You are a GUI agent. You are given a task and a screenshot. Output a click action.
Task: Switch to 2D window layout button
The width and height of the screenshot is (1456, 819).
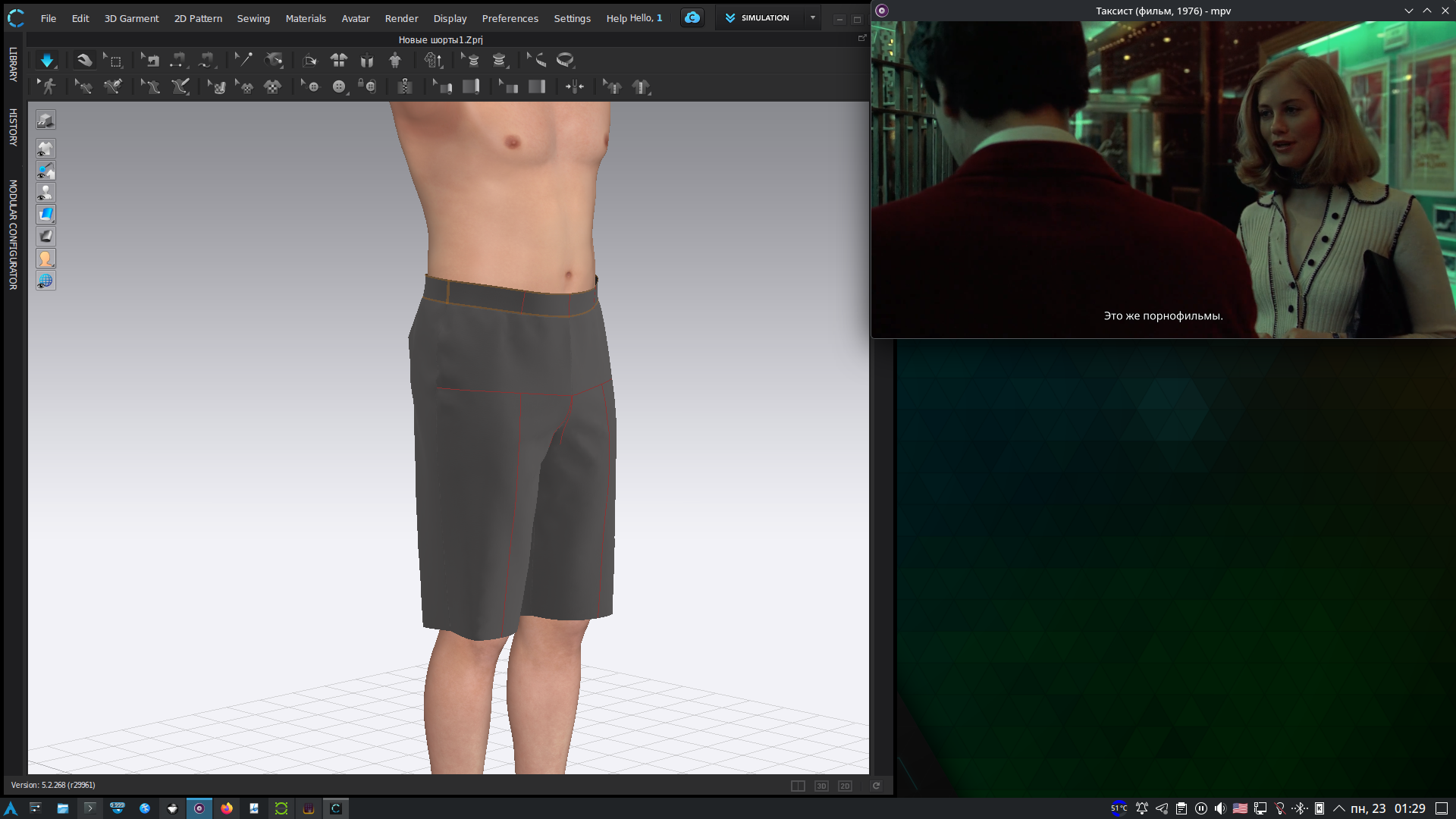coord(845,786)
